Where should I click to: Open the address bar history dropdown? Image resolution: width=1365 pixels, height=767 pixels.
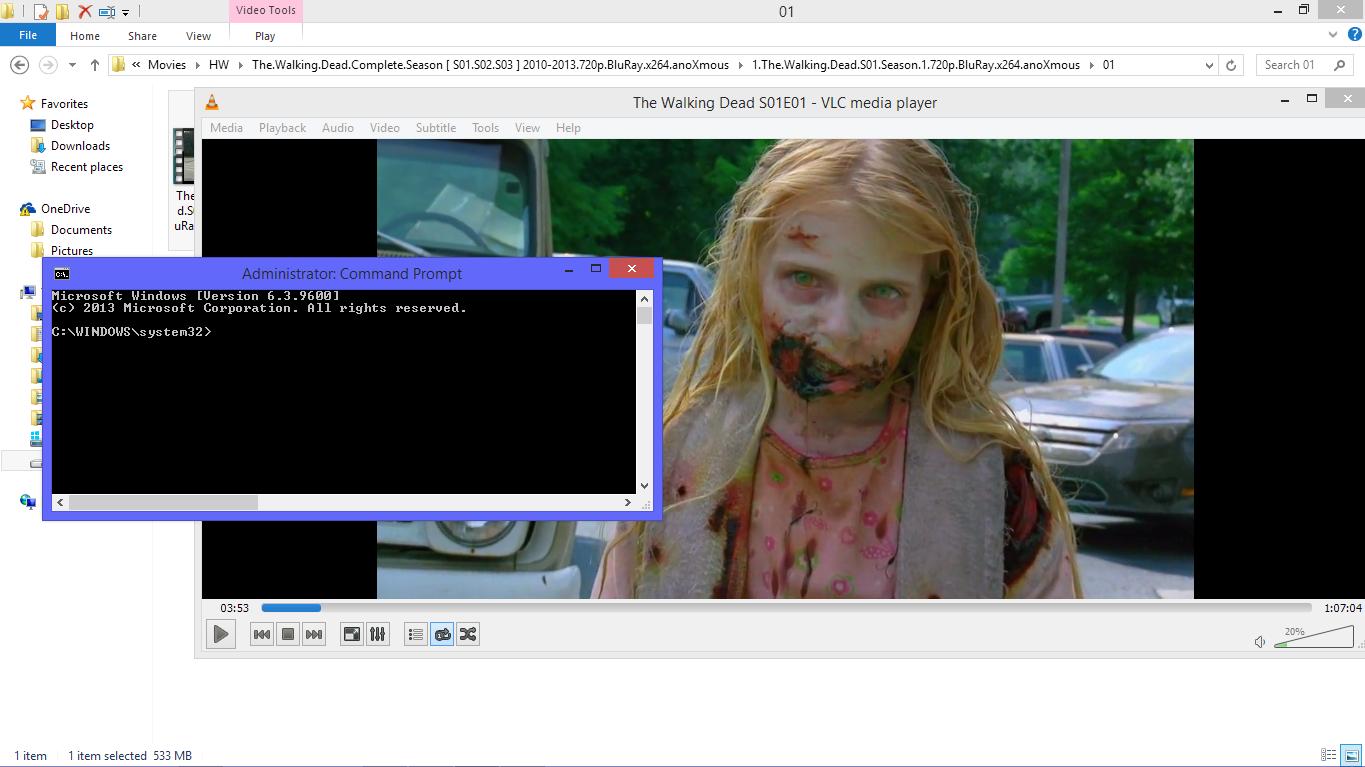coord(1210,65)
